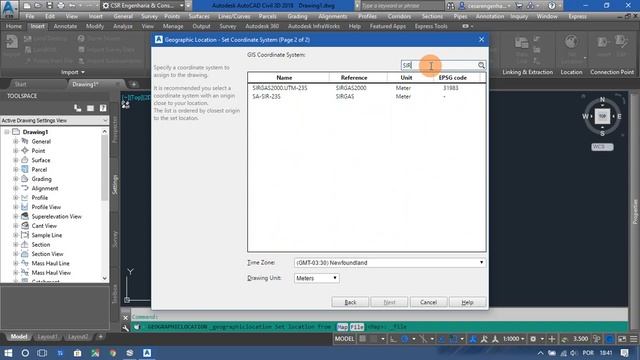This screenshot has height=360, width=640.
Task: Toggle grid display in status bar
Action: coord(362,339)
